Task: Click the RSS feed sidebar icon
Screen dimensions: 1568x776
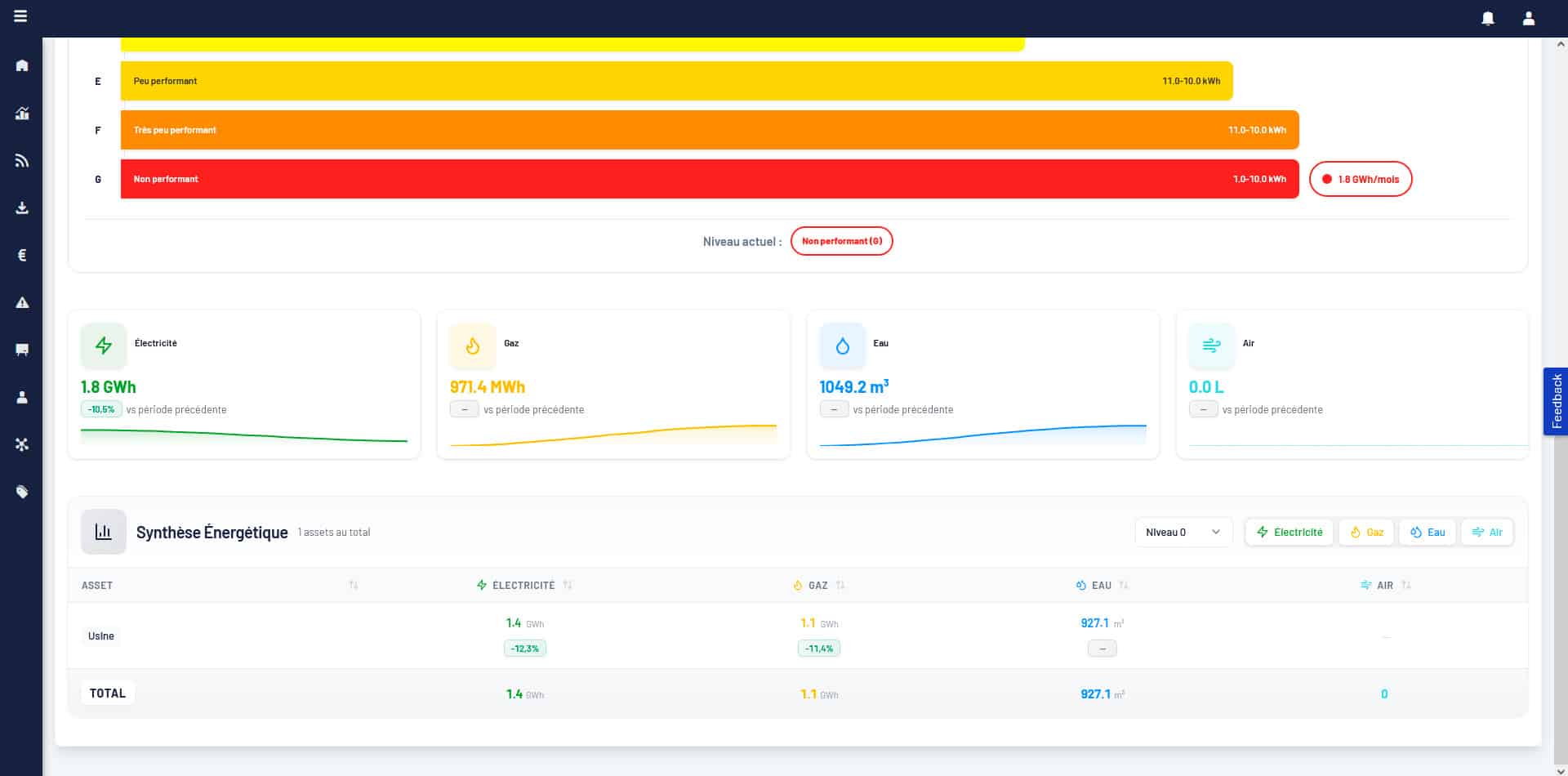Action: [22, 161]
